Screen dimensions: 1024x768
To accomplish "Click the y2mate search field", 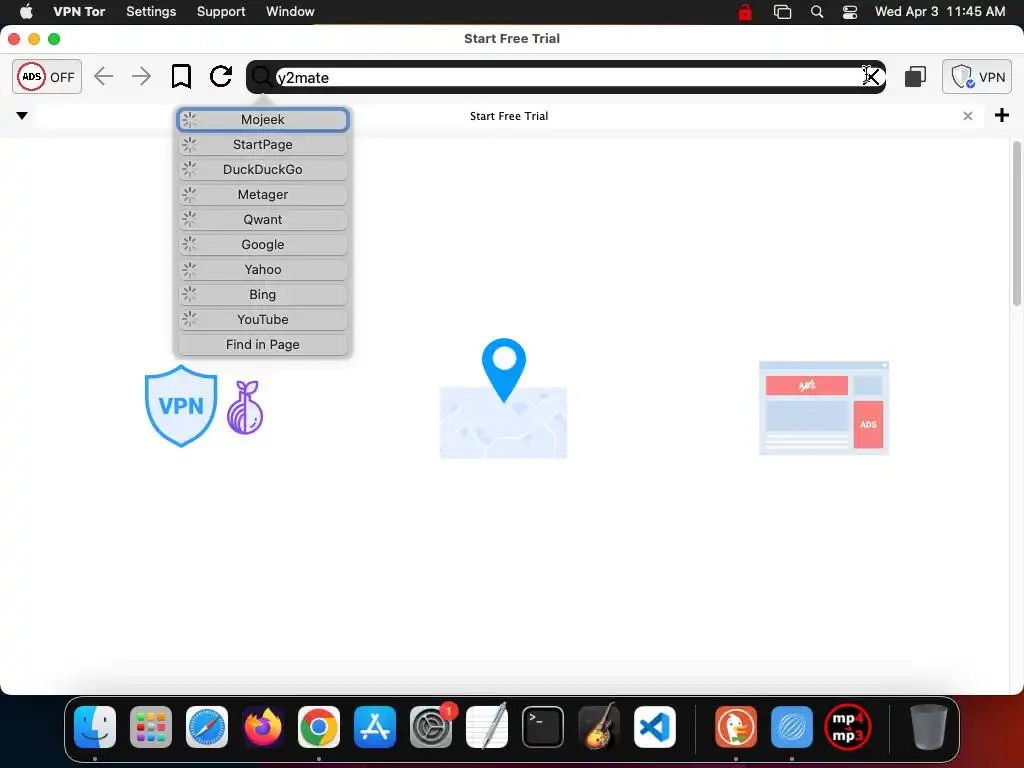I will click(568, 77).
